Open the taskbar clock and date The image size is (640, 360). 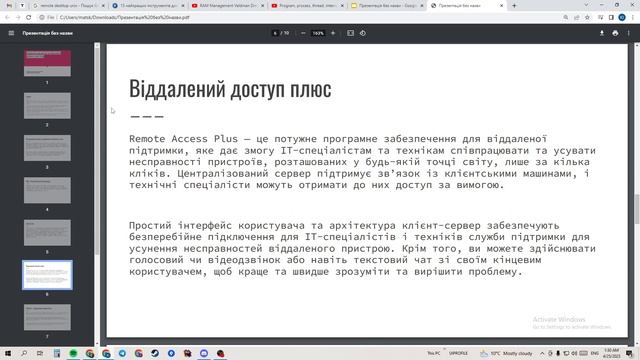[x=611, y=353]
